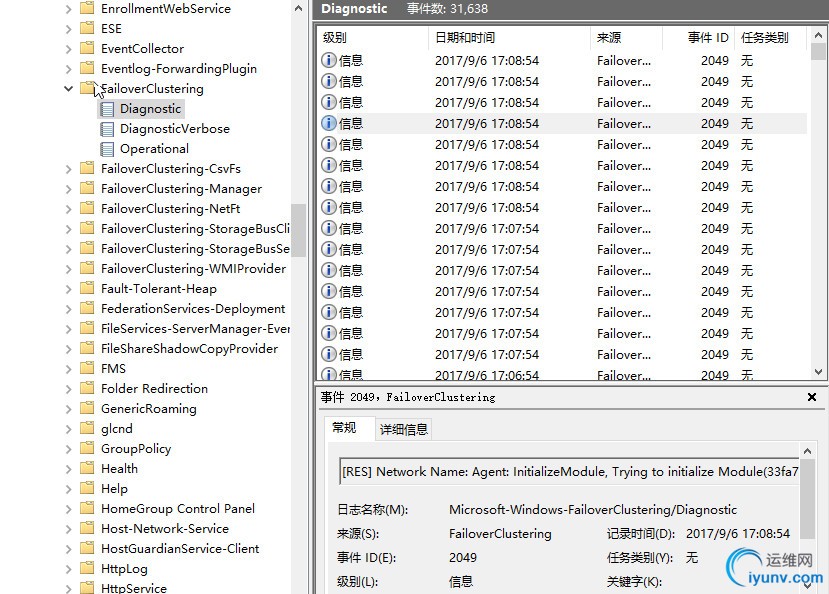Click 'Microsoft-Windows-FailoverClustering/Diagnostic' log name value
Screen dimensions: 829x594
coord(593,510)
